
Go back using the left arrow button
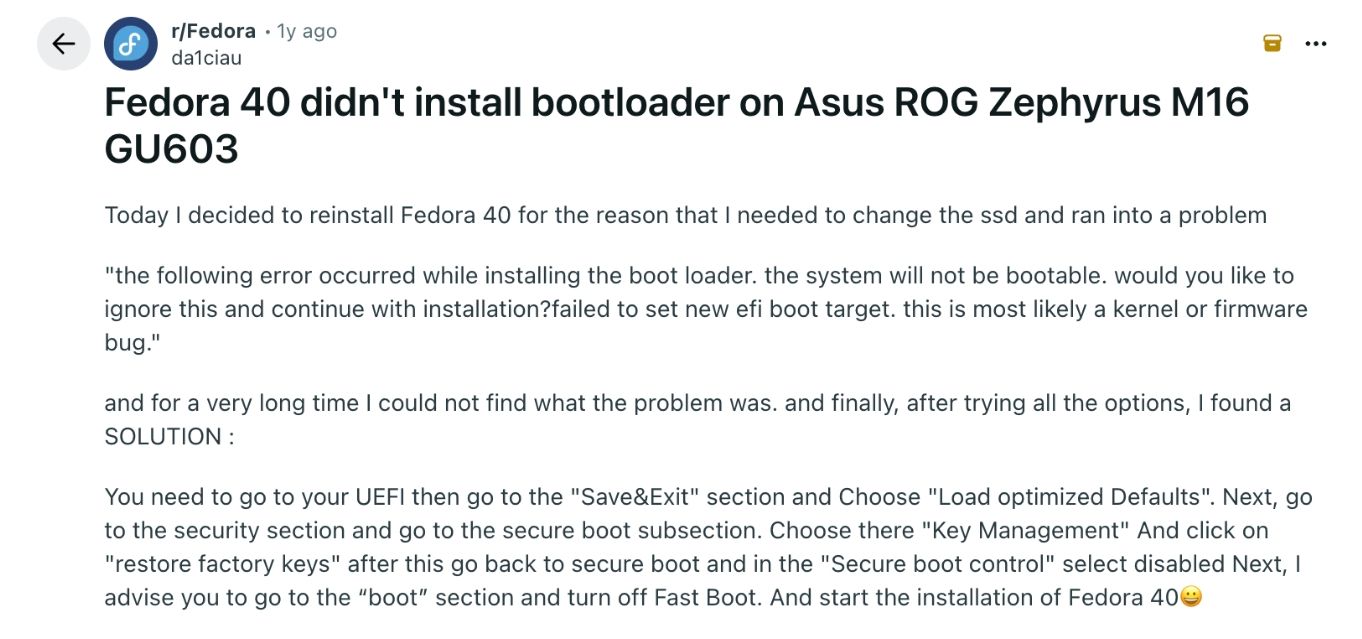pos(63,44)
